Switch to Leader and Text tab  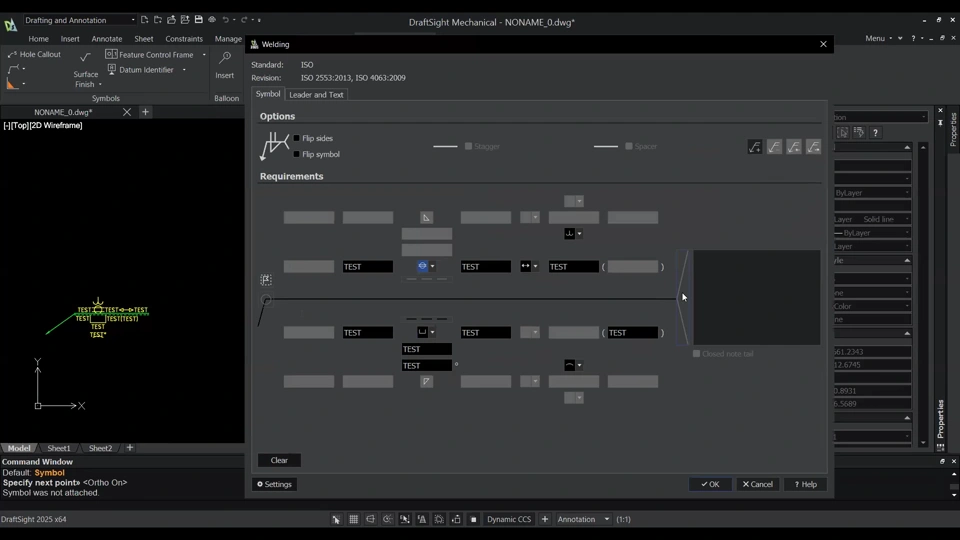(316, 95)
